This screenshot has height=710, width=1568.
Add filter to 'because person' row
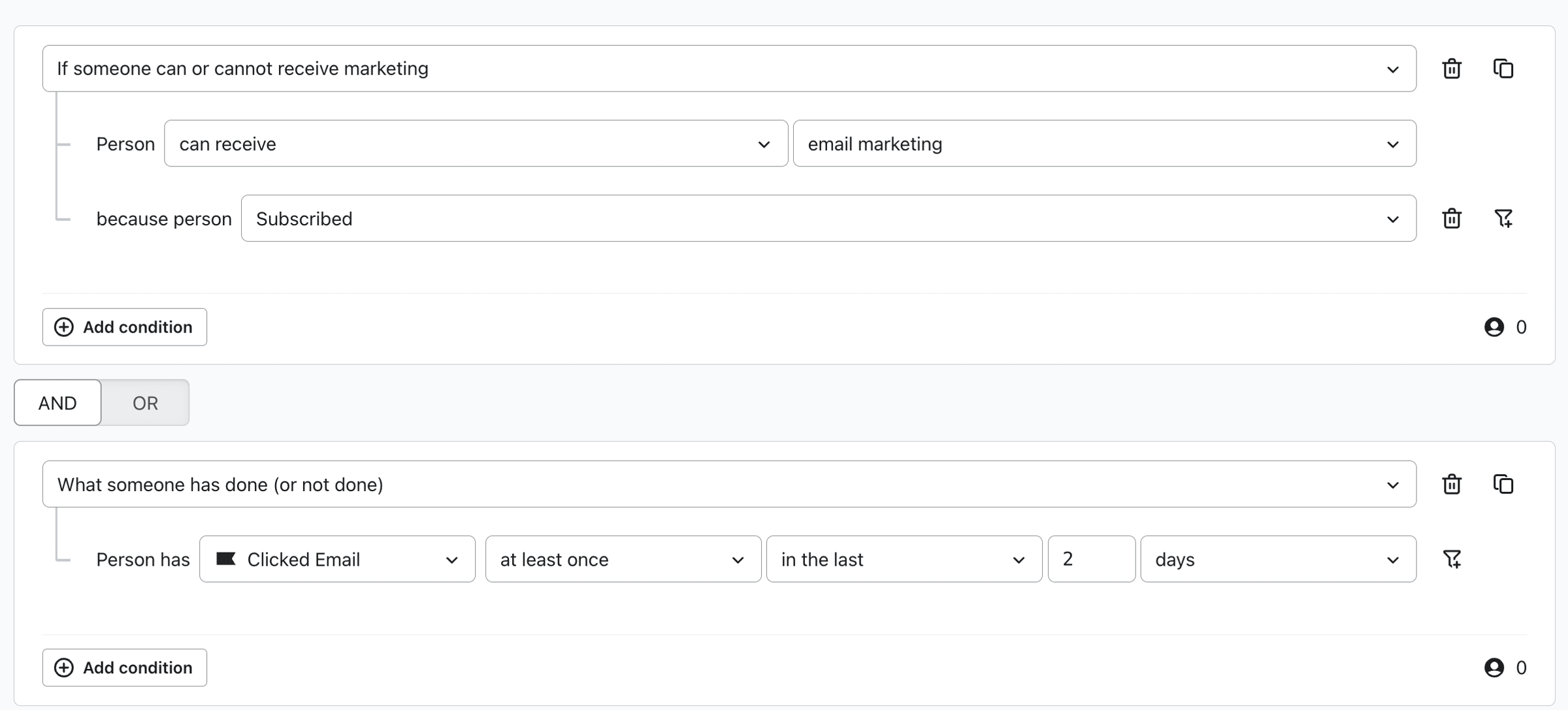click(x=1503, y=218)
